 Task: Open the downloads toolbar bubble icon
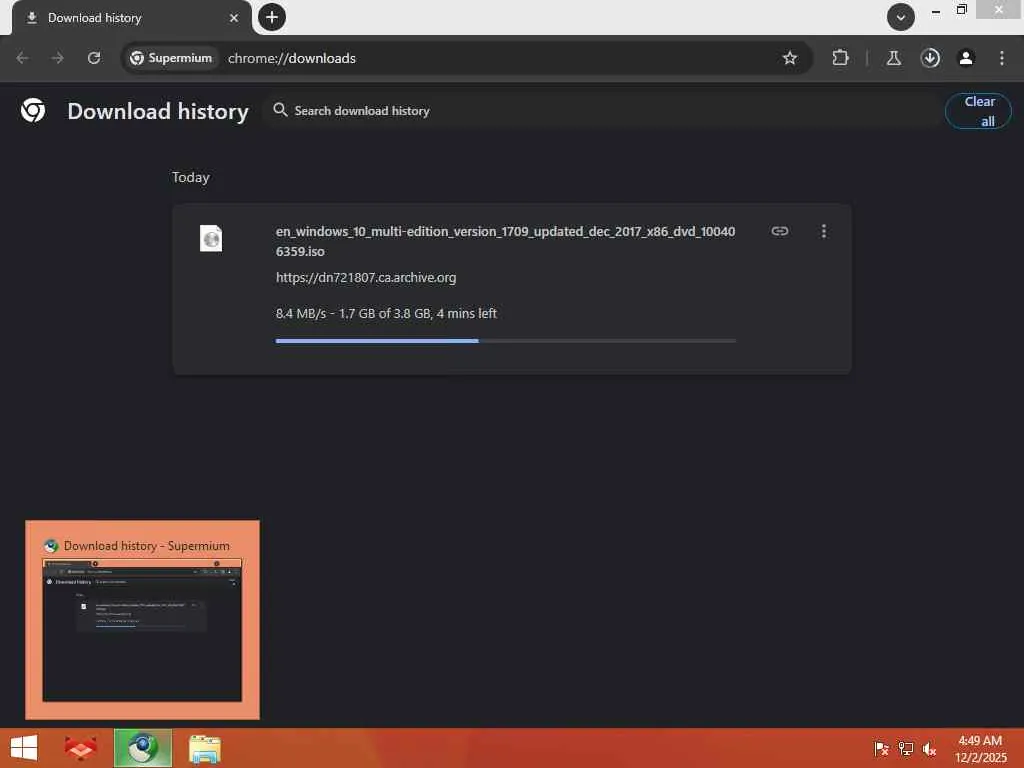click(x=930, y=58)
